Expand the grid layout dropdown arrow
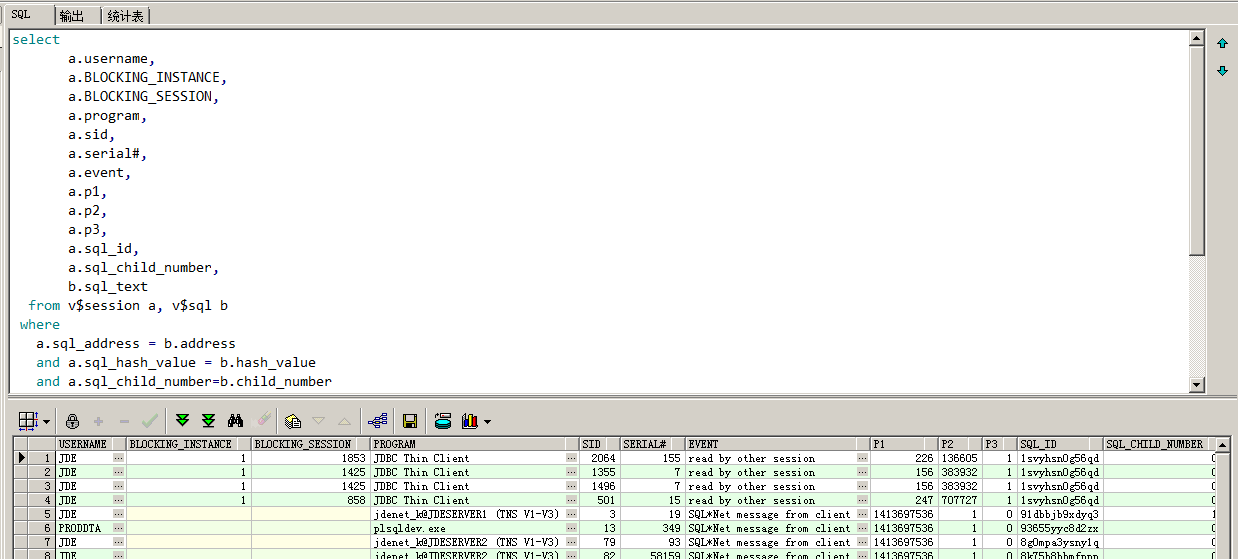 (x=46, y=422)
